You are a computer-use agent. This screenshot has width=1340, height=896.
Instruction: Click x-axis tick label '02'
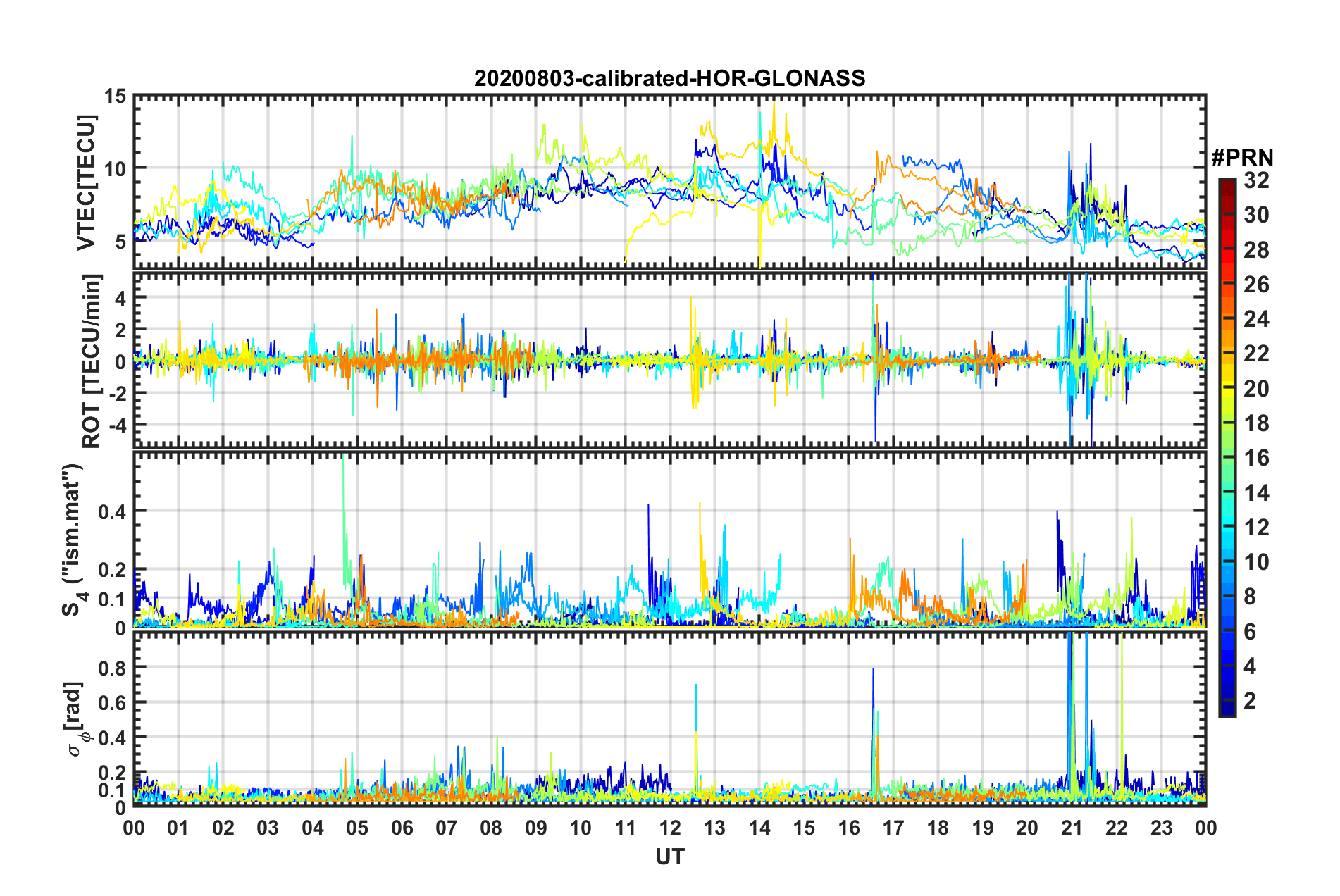click(x=223, y=828)
